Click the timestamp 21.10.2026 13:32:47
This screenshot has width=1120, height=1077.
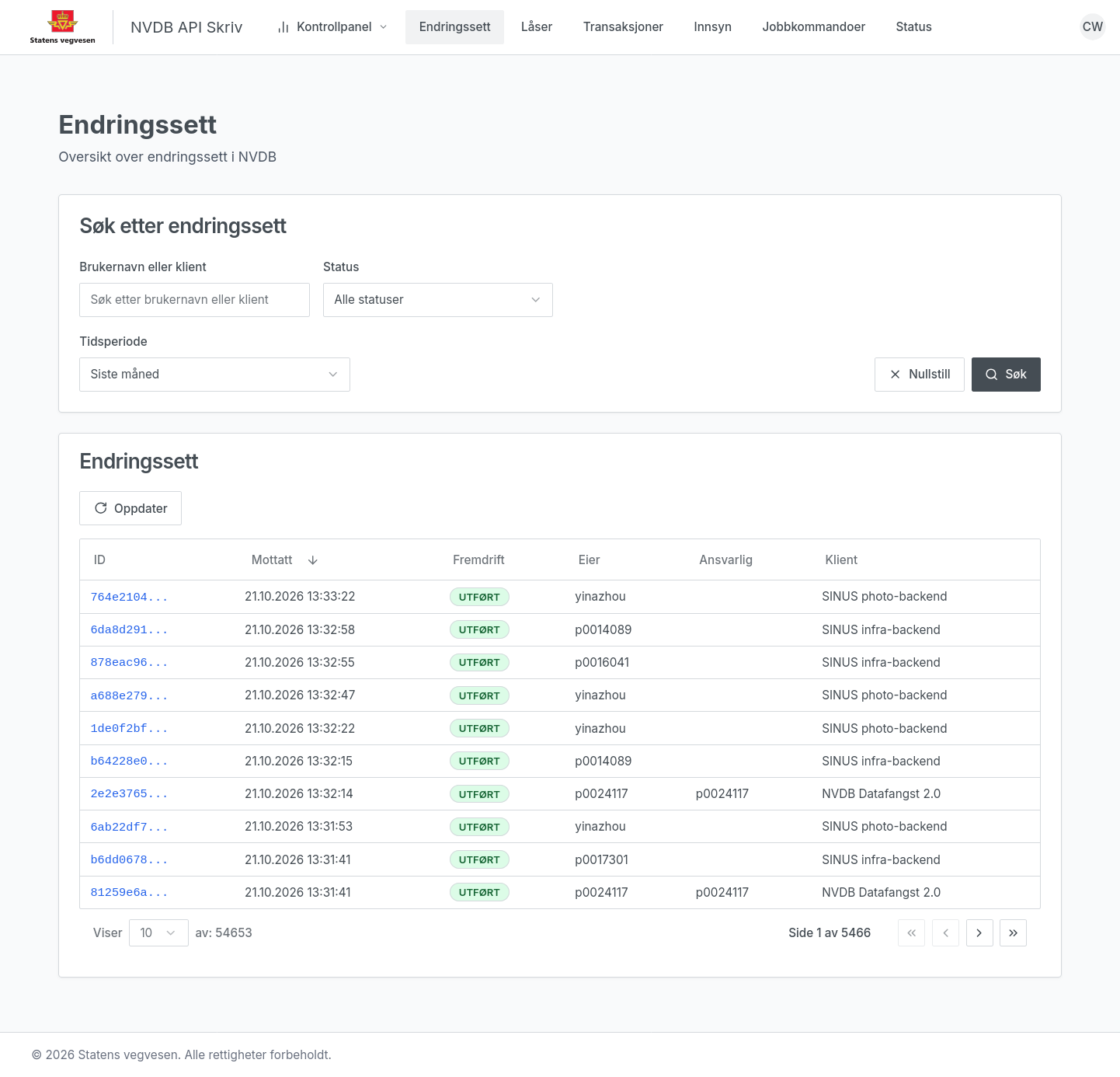point(300,695)
